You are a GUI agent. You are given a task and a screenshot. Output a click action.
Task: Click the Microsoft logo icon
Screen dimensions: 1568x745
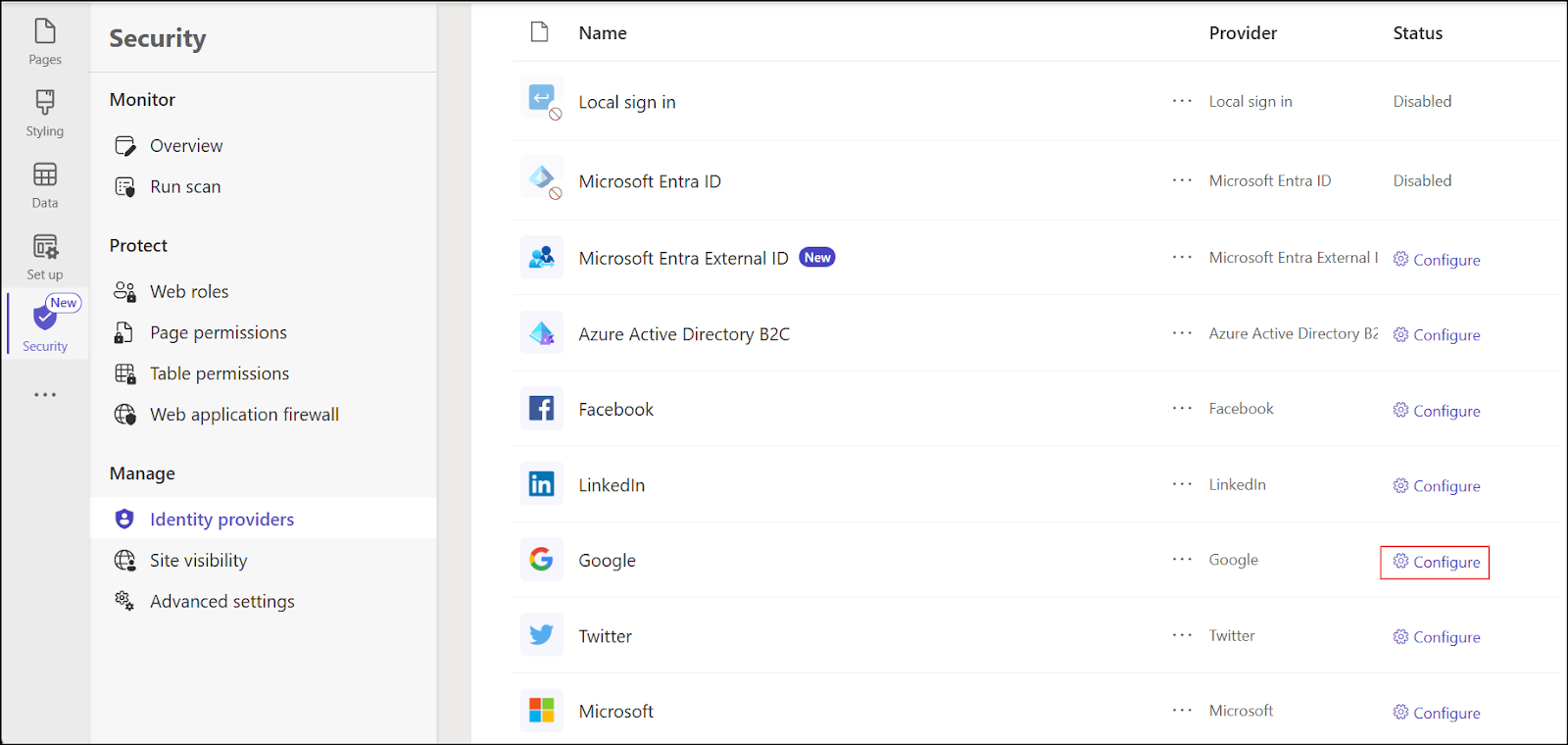[x=542, y=711]
